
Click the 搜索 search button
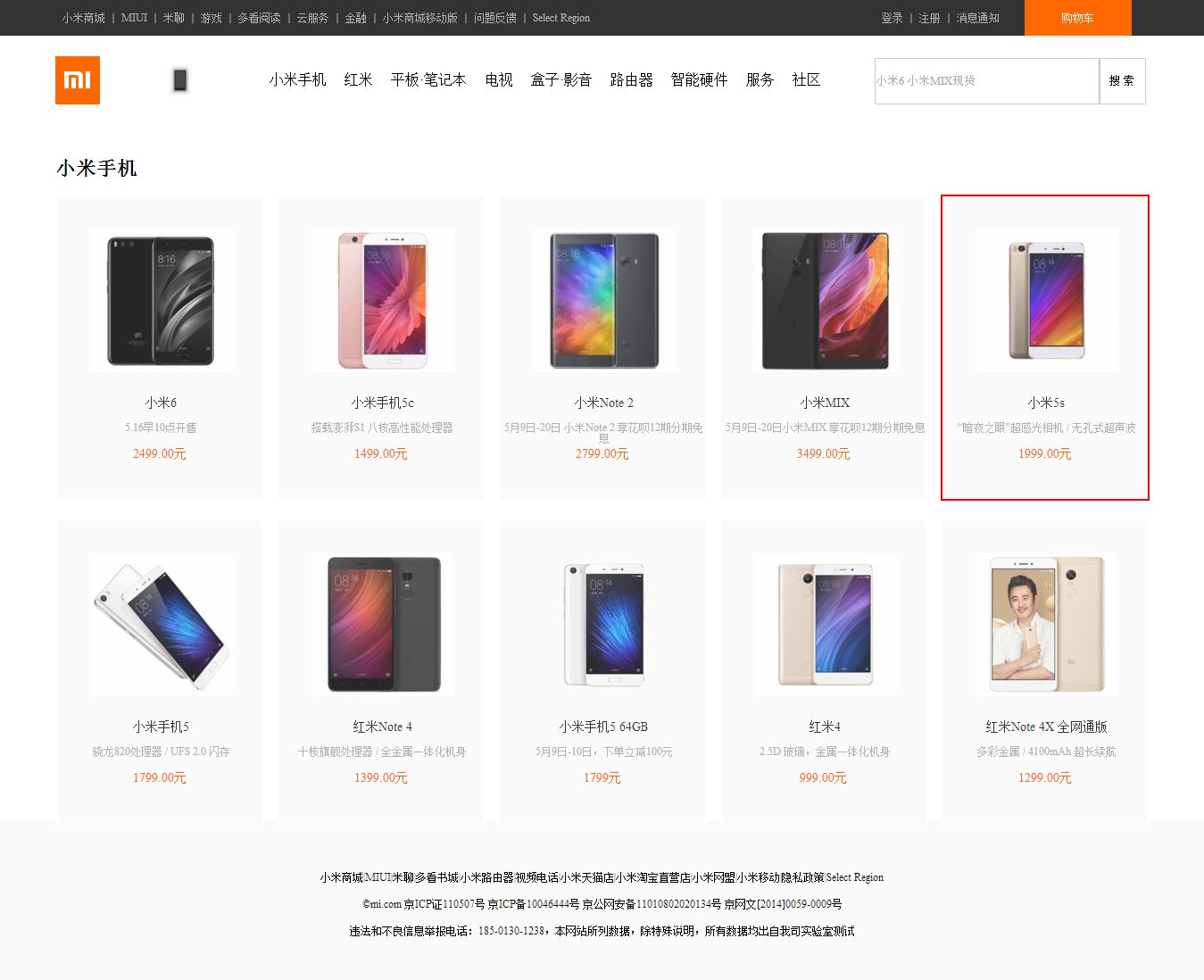1122,81
